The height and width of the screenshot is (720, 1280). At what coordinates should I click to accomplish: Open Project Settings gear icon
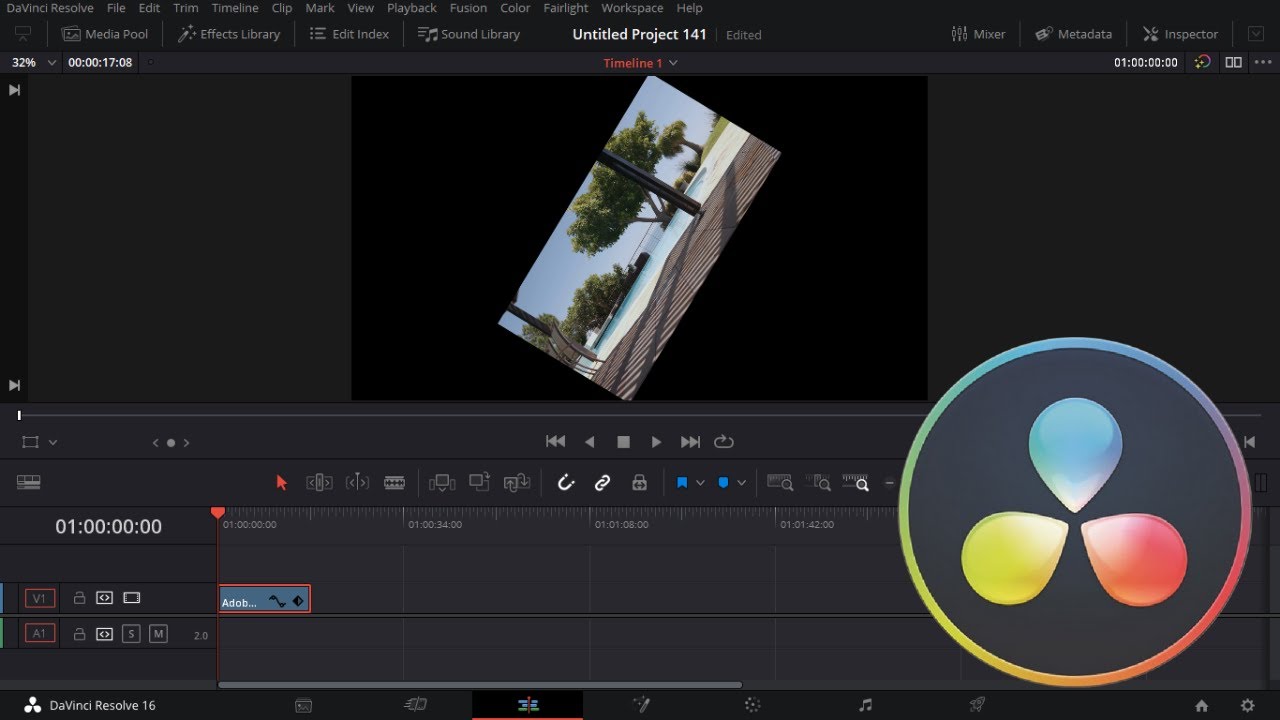coord(1247,705)
